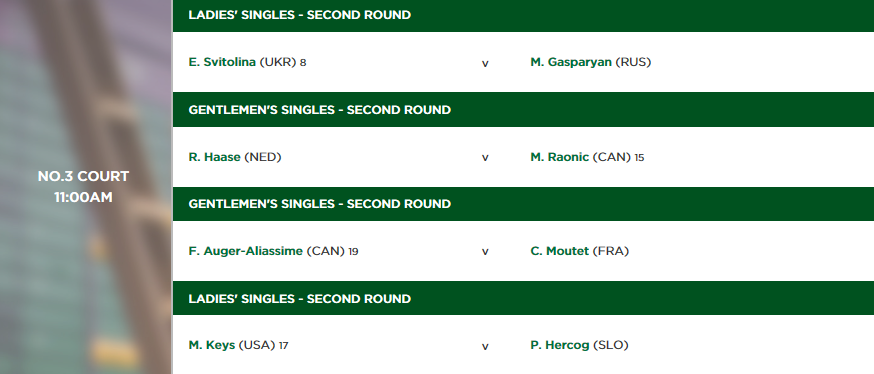
Task: Open M. Gasparyan player link
Action: click(x=571, y=62)
